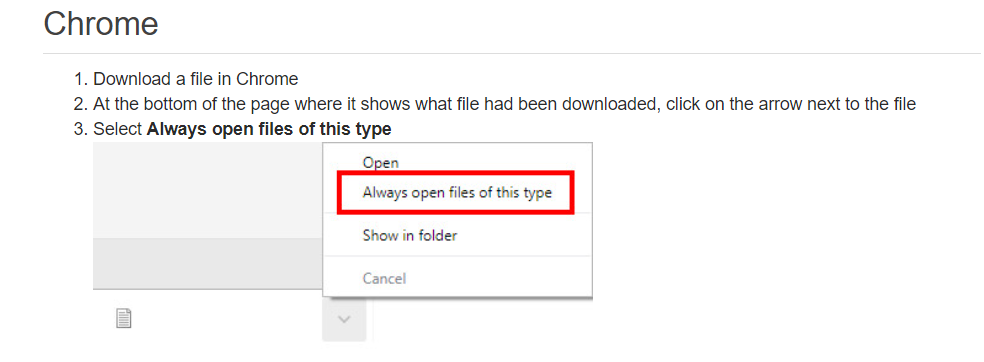984x362 pixels.
Task: Click Cancel in the download menu
Action: pos(384,278)
